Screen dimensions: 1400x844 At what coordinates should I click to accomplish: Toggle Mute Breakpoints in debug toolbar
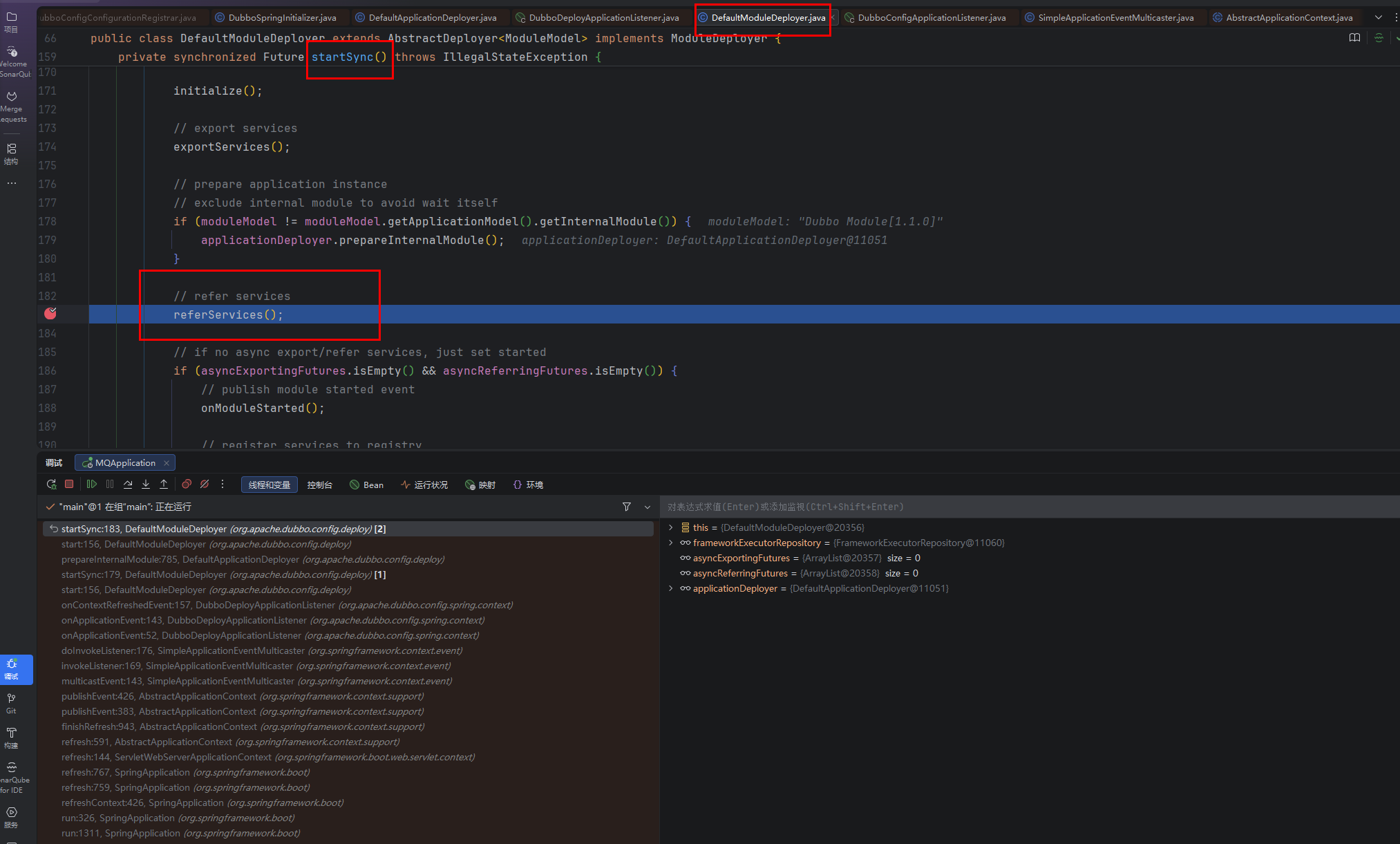(205, 485)
